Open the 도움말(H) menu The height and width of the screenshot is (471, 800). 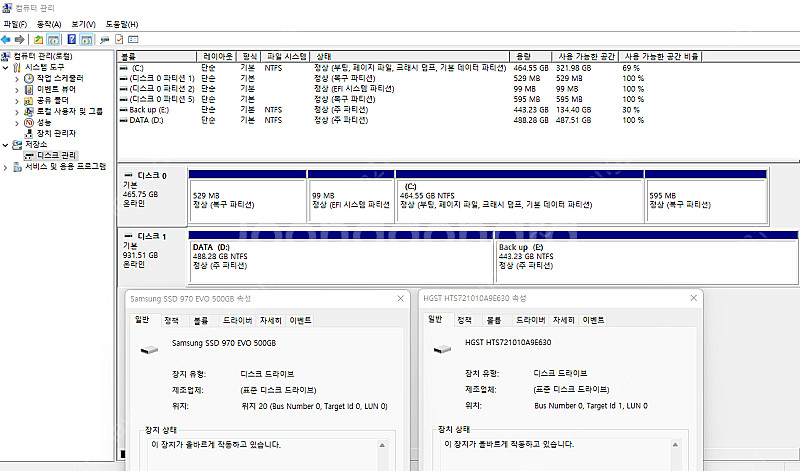(x=122, y=24)
